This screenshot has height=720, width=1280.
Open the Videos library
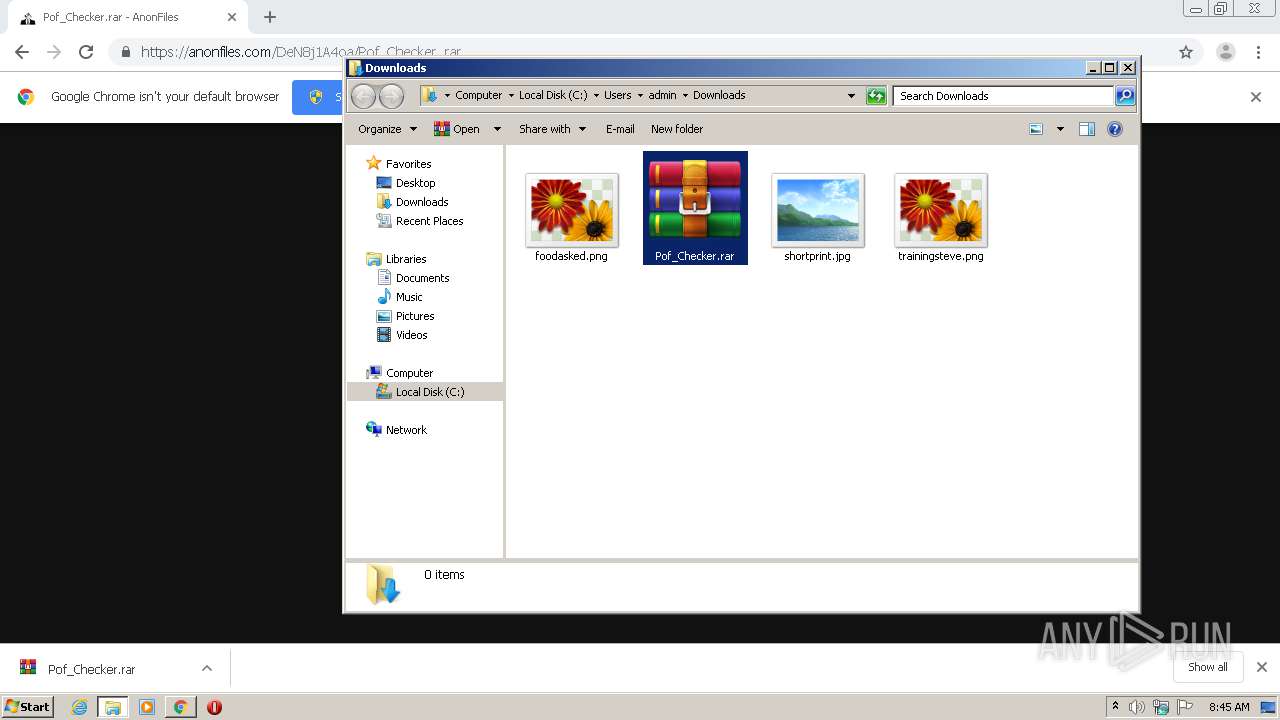point(401,335)
